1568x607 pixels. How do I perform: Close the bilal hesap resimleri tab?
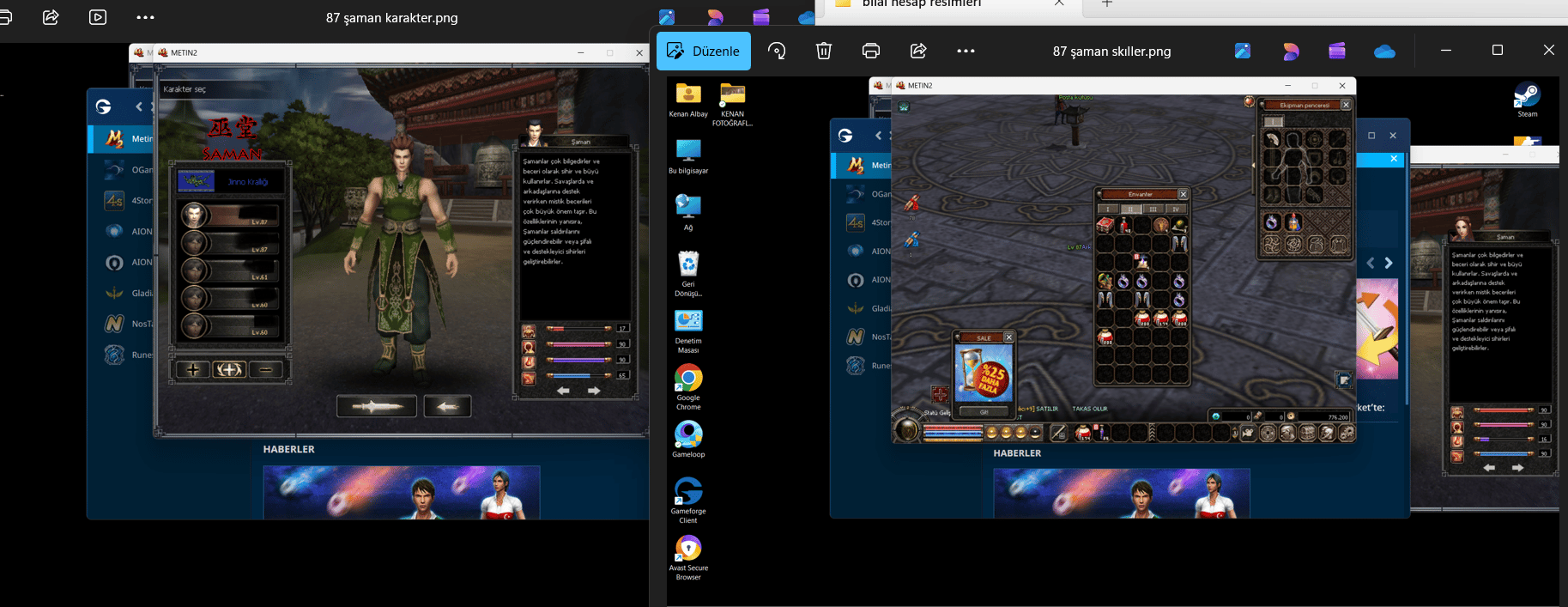point(1059,3)
